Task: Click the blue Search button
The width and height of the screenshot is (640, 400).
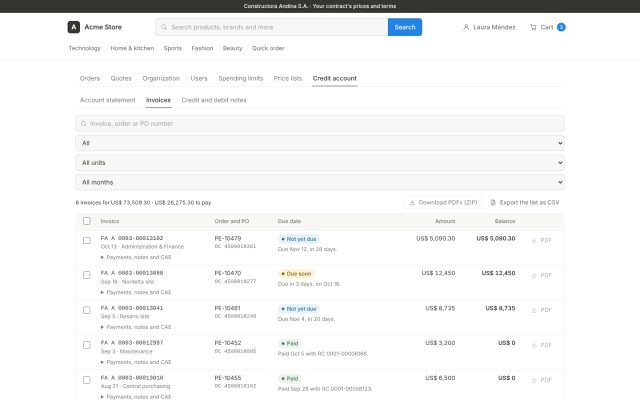Action: (x=405, y=27)
